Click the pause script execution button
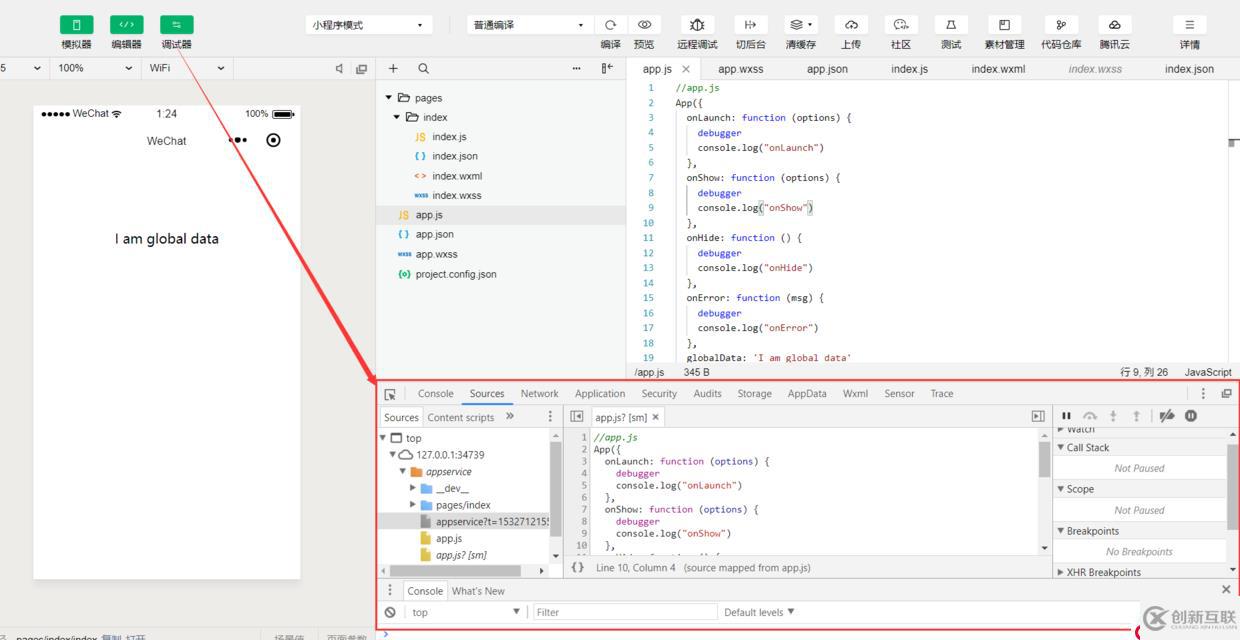 [1066, 416]
